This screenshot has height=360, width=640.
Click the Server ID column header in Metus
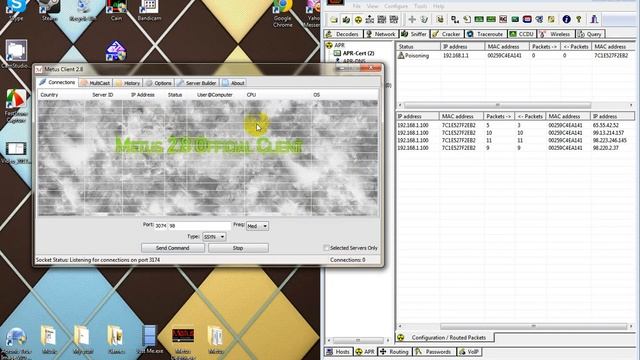pos(102,95)
